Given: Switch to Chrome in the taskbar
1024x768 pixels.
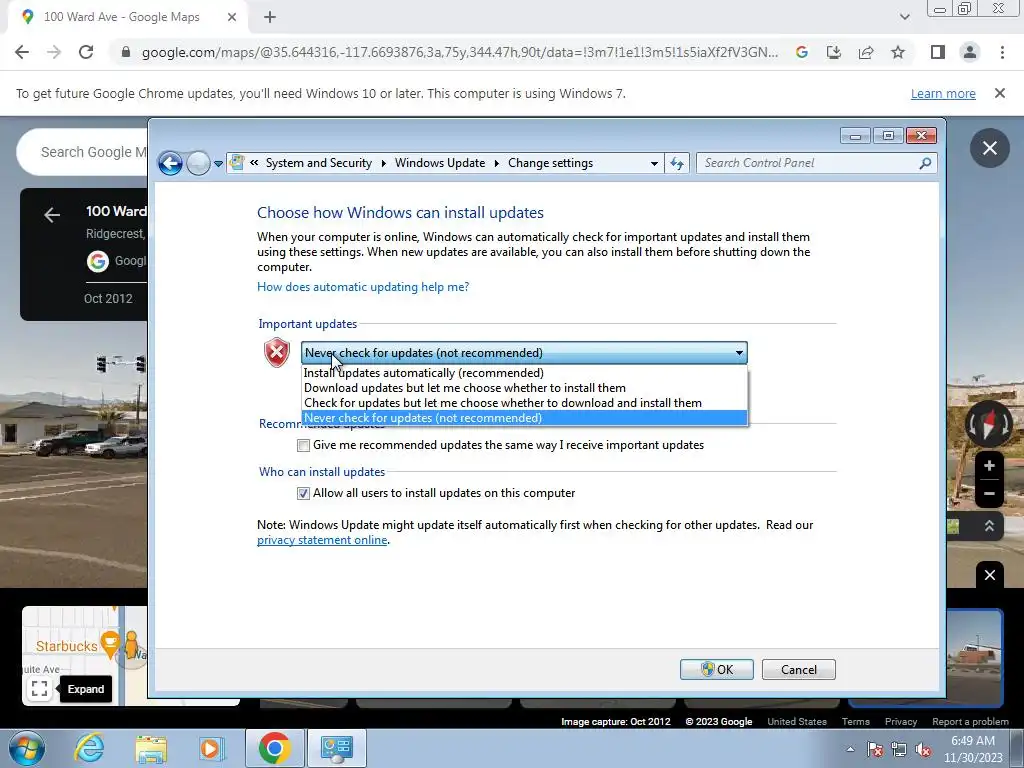Looking at the screenshot, I should (x=274, y=748).
